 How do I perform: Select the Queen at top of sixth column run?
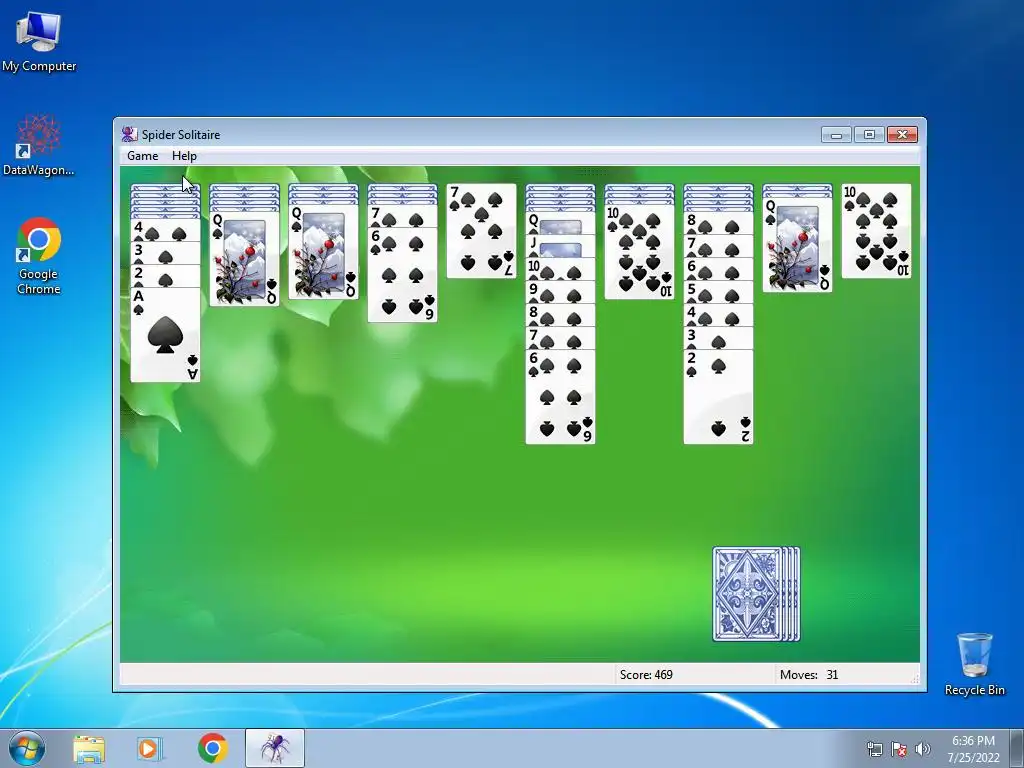(560, 223)
